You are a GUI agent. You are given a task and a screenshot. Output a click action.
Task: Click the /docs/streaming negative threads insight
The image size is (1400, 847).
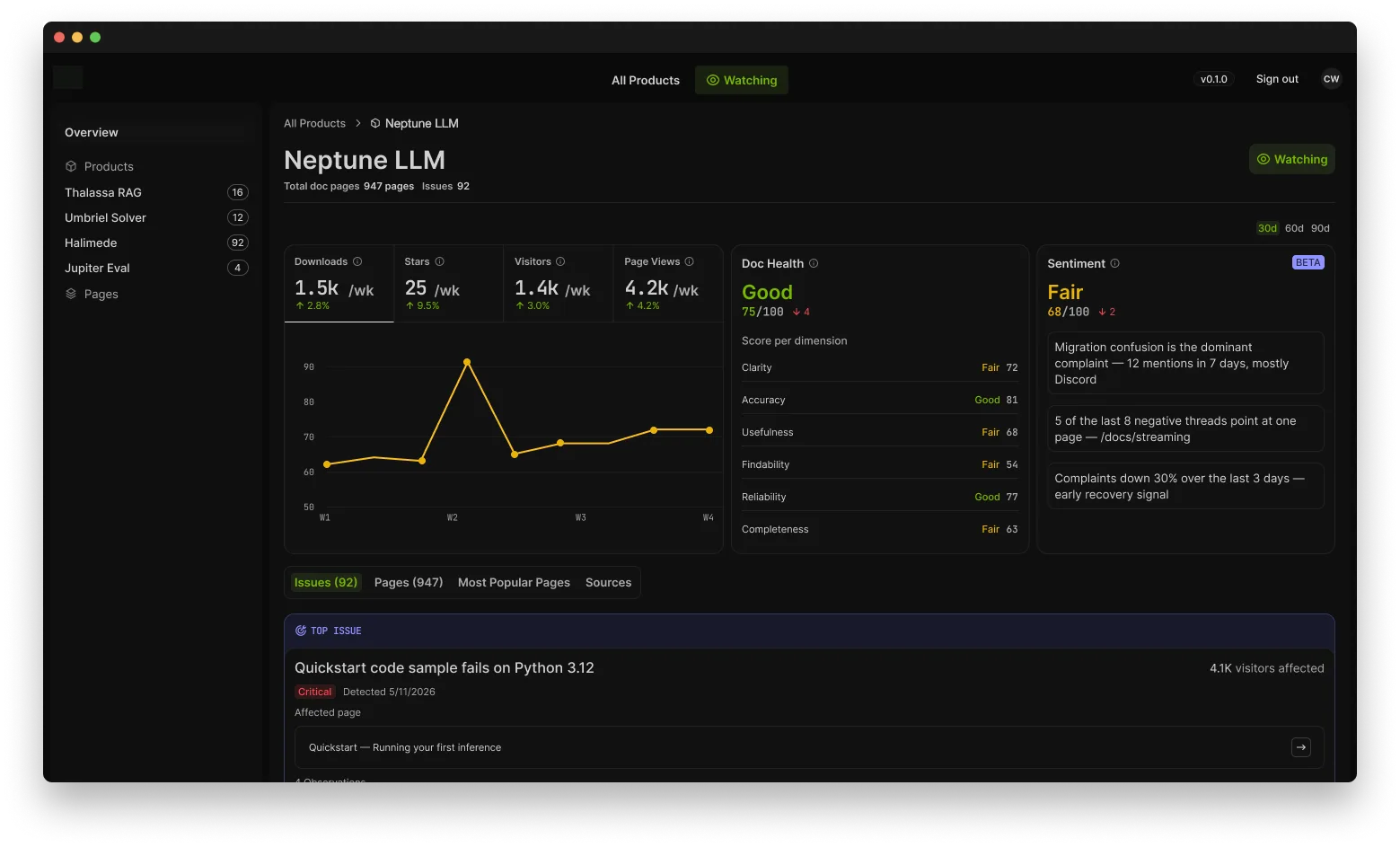(x=1185, y=428)
